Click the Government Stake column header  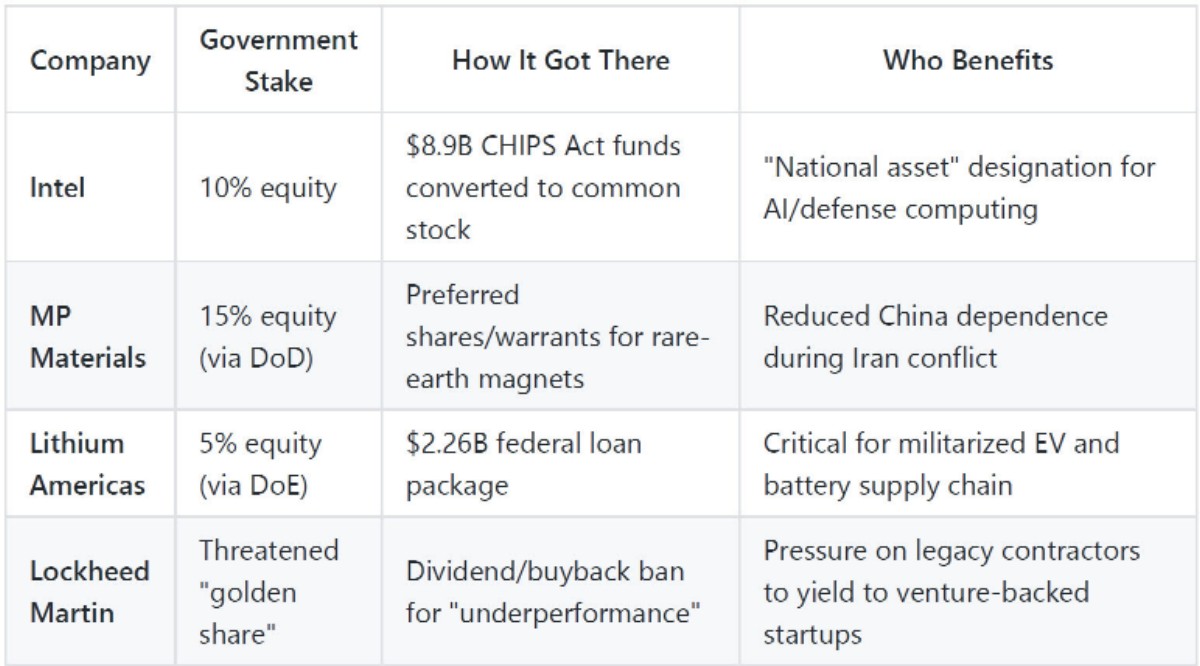coord(280,61)
